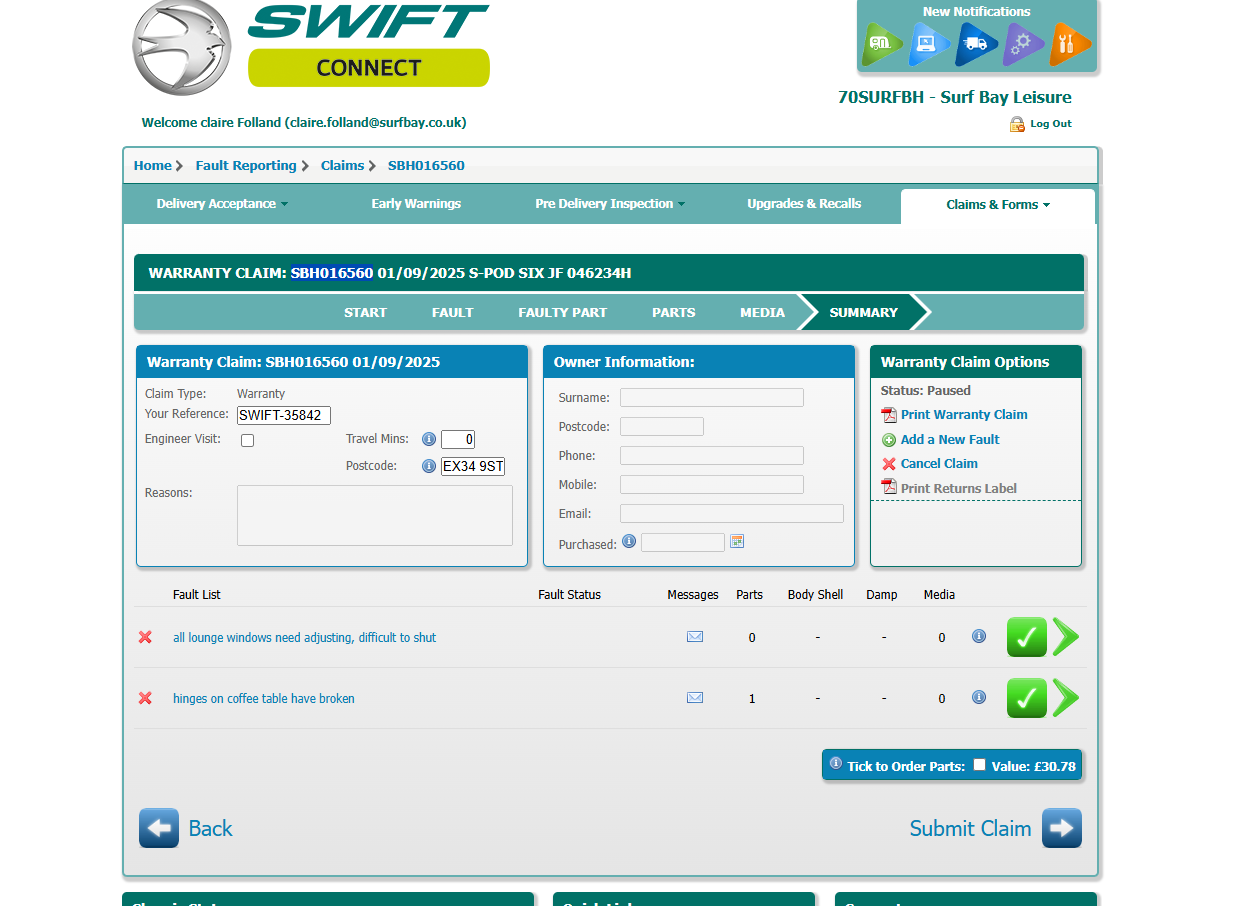Image resolution: width=1255 pixels, height=906 pixels.
Task: Click the Print Warranty Claim PDF icon
Action: (x=889, y=415)
